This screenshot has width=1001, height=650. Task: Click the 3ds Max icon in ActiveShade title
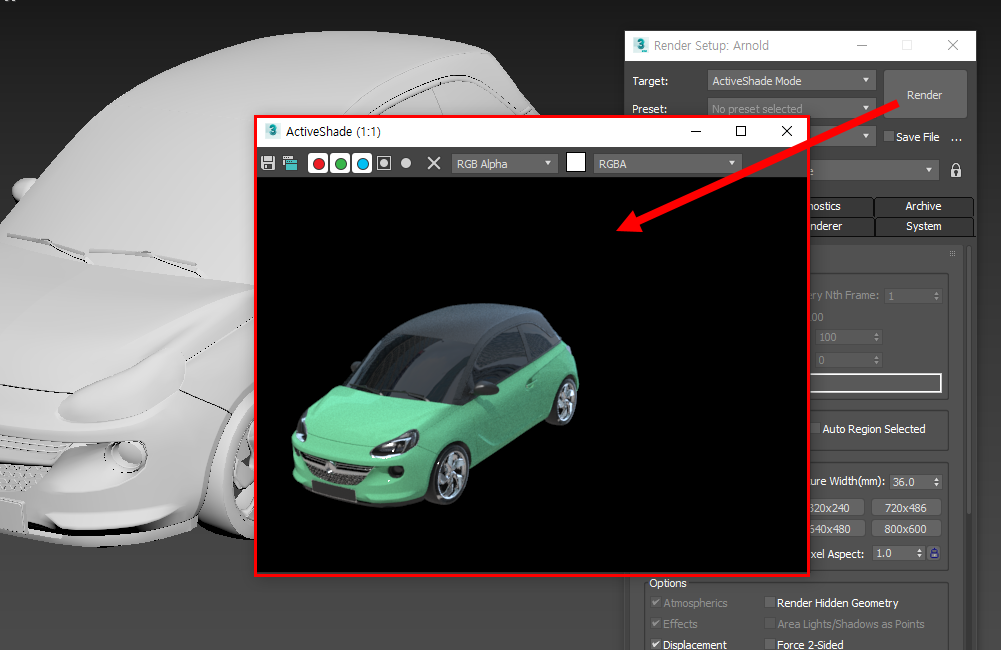point(273,131)
